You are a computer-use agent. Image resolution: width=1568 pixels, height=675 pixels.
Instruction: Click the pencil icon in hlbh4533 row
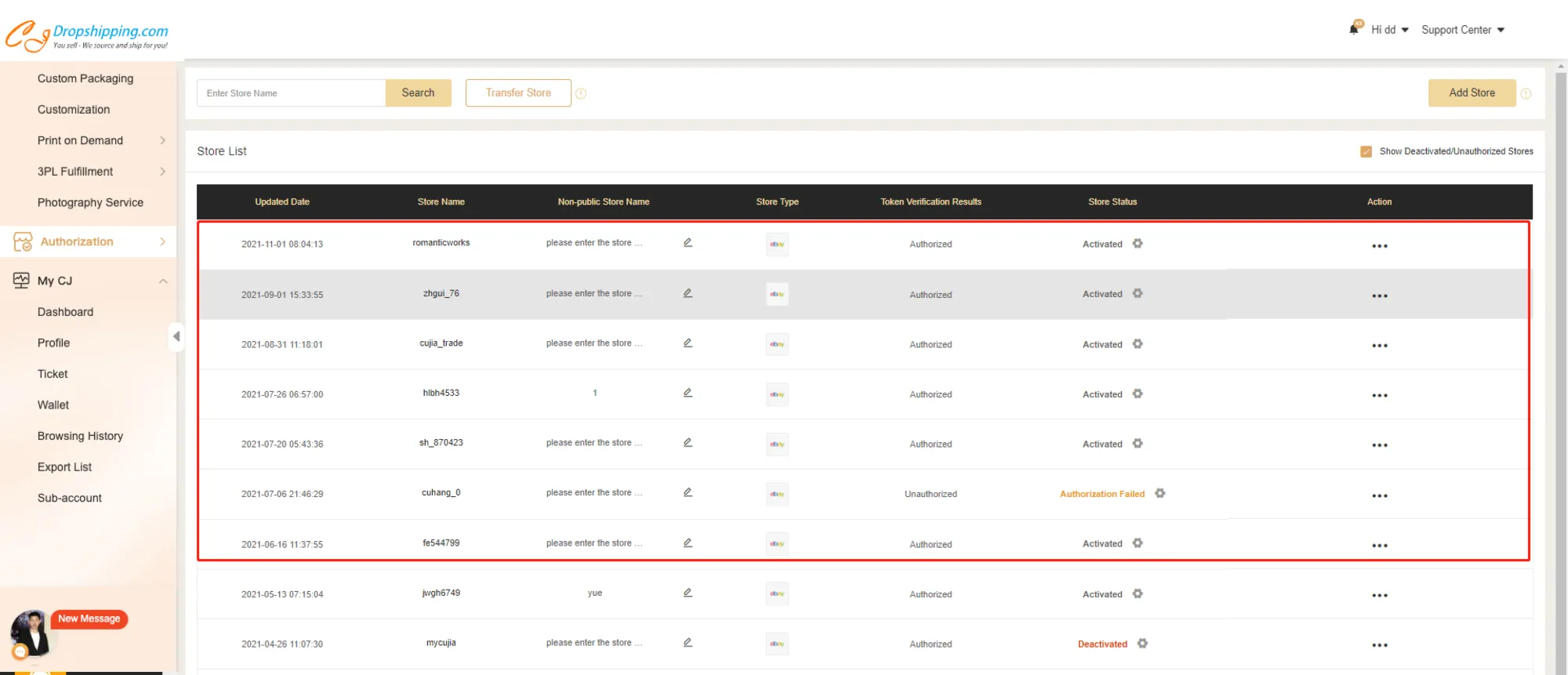688,393
